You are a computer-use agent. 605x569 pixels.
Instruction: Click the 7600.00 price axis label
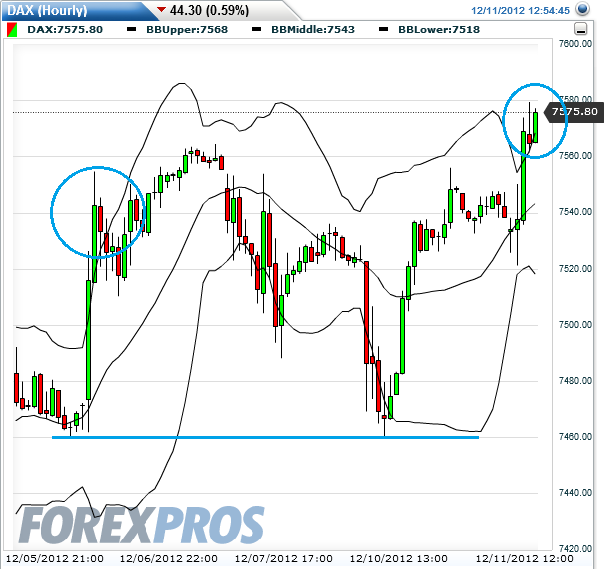(575, 44)
